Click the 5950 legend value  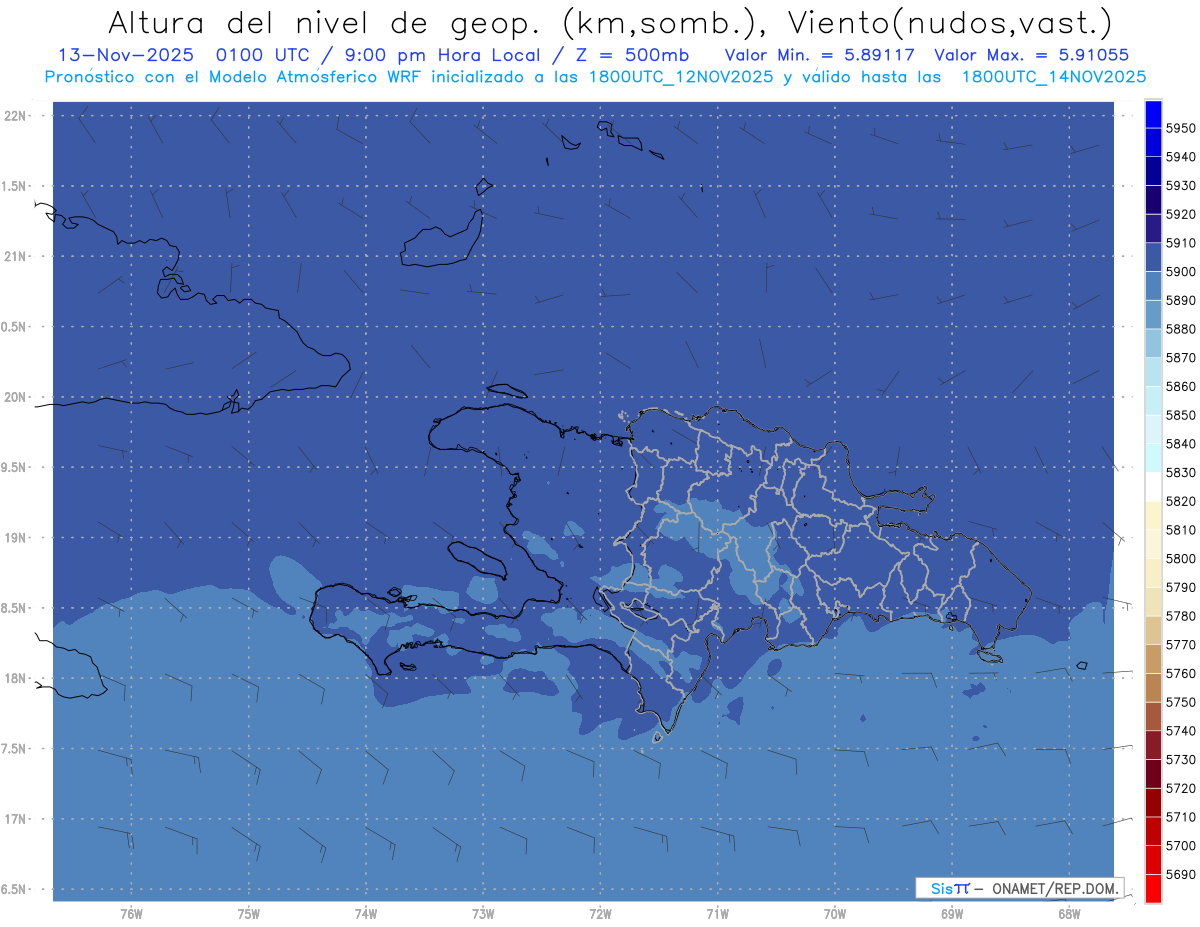click(x=1181, y=128)
